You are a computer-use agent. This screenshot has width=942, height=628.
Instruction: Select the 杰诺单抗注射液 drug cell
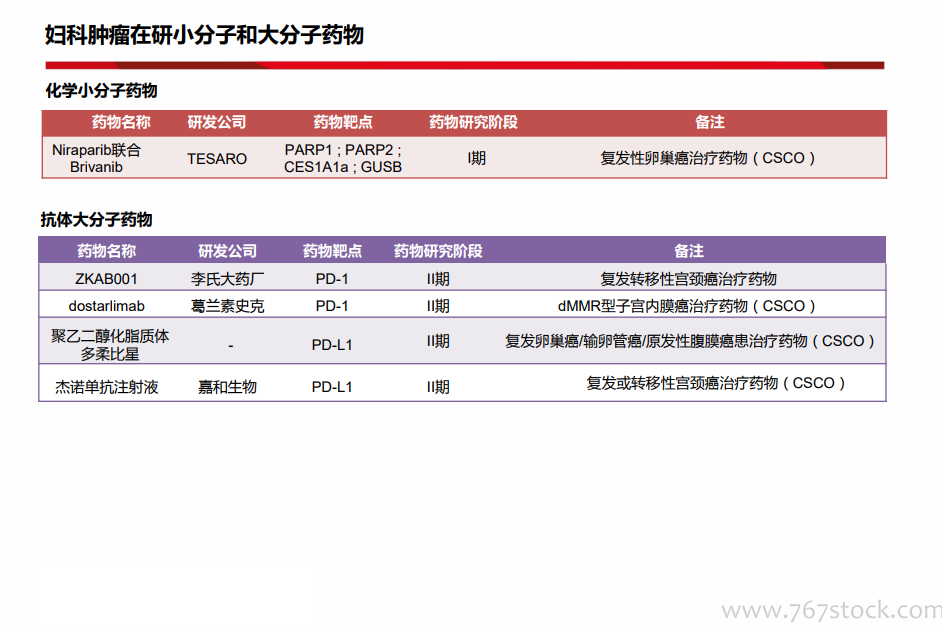click(106, 387)
